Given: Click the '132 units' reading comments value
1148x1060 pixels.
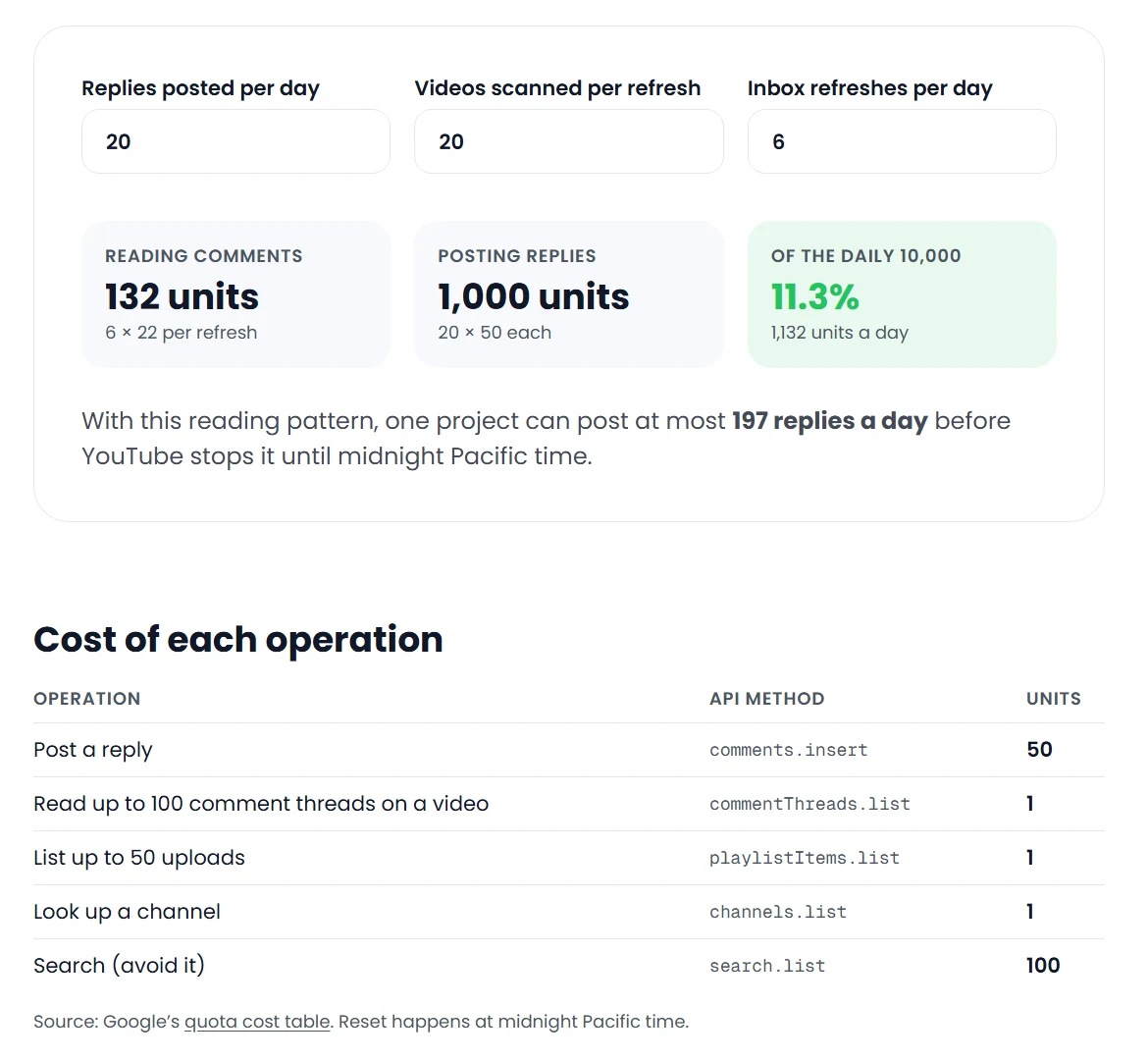Looking at the screenshot, I should 183,296.
